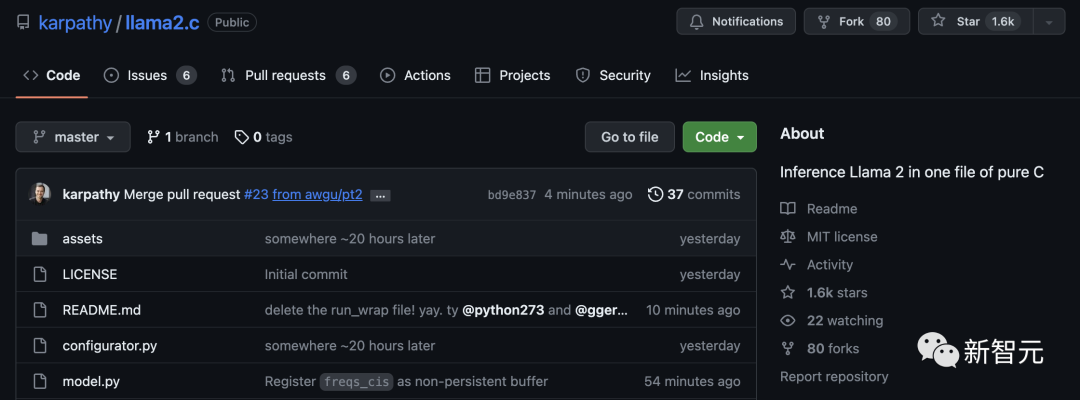Click the Activity pulse icon
1080x400 pixels.
pyautogui.click(x=788, y=265)
